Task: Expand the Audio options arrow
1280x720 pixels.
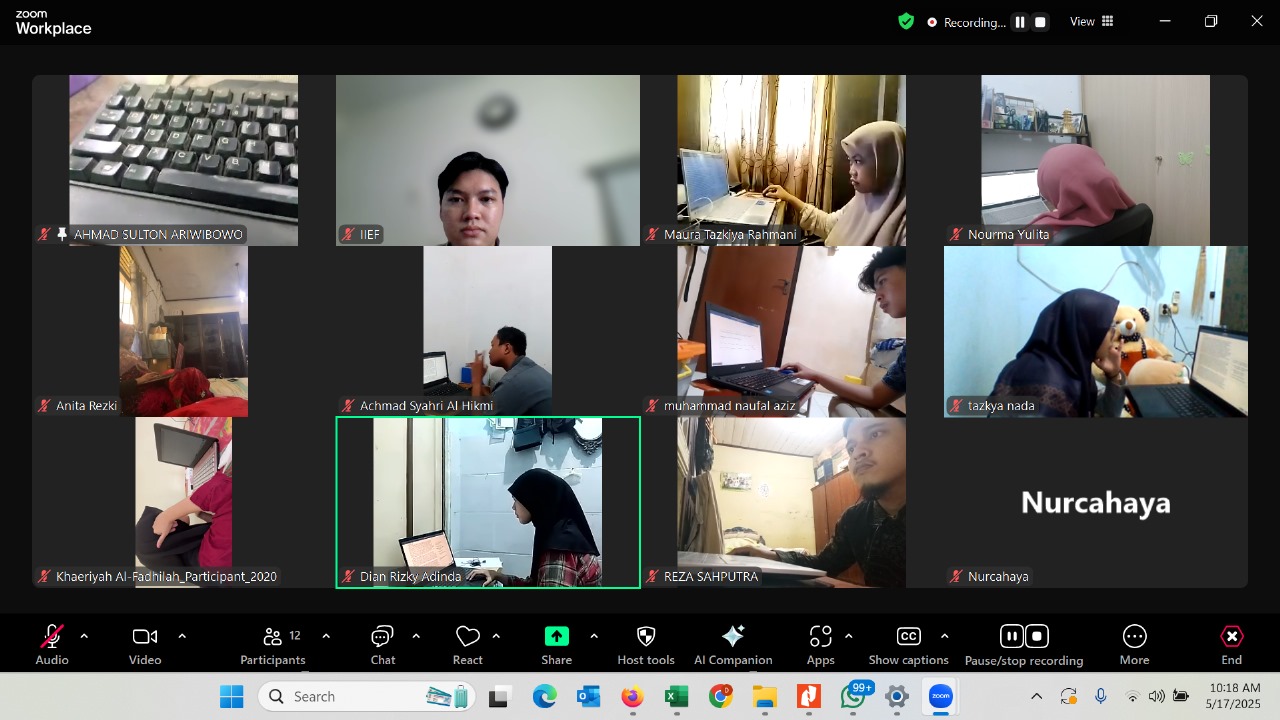Action: (x=84, y=636)
